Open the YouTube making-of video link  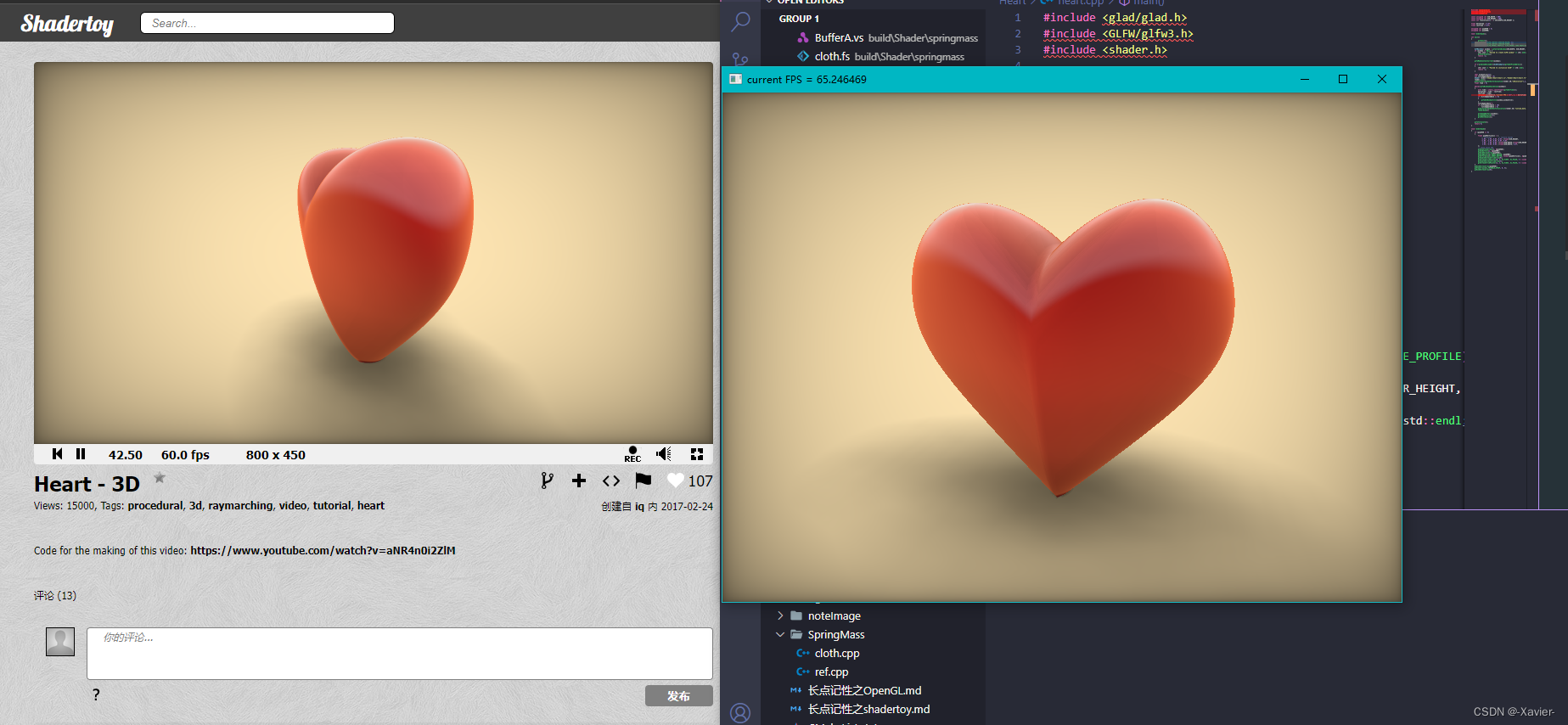point(323,550)
